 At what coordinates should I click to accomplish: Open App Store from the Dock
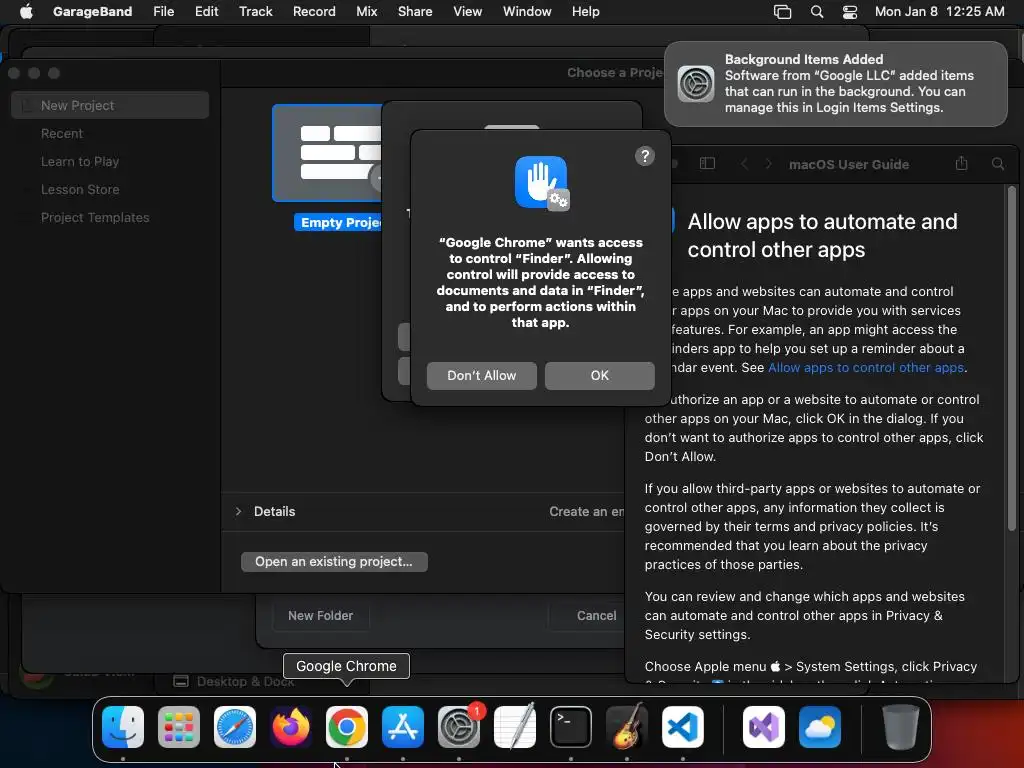click(403, 727)
